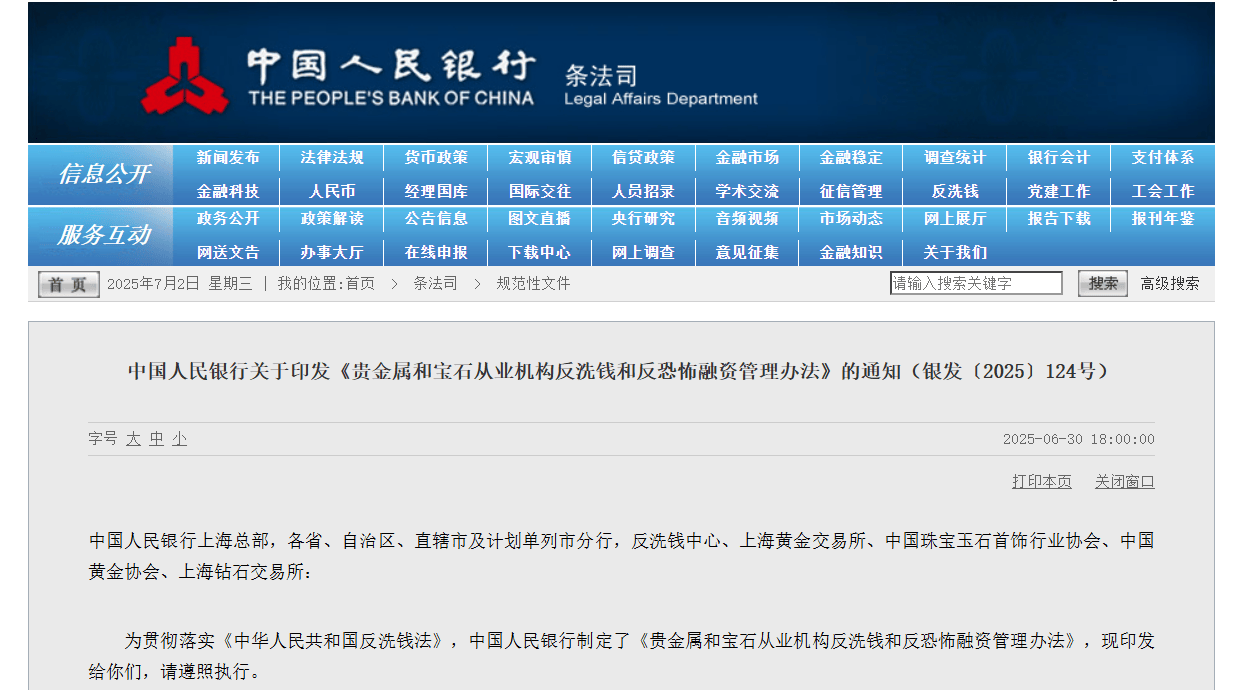Focus the search keyword input field
Viewport: 1251px width, 690px height.
[976, 283]
